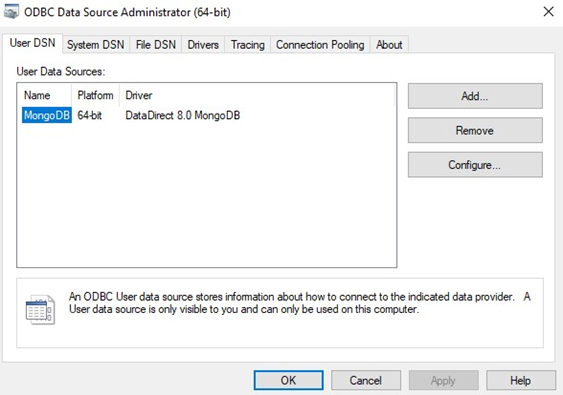Click the Platform column header
563x395 pixels.
tap(95, 95)
